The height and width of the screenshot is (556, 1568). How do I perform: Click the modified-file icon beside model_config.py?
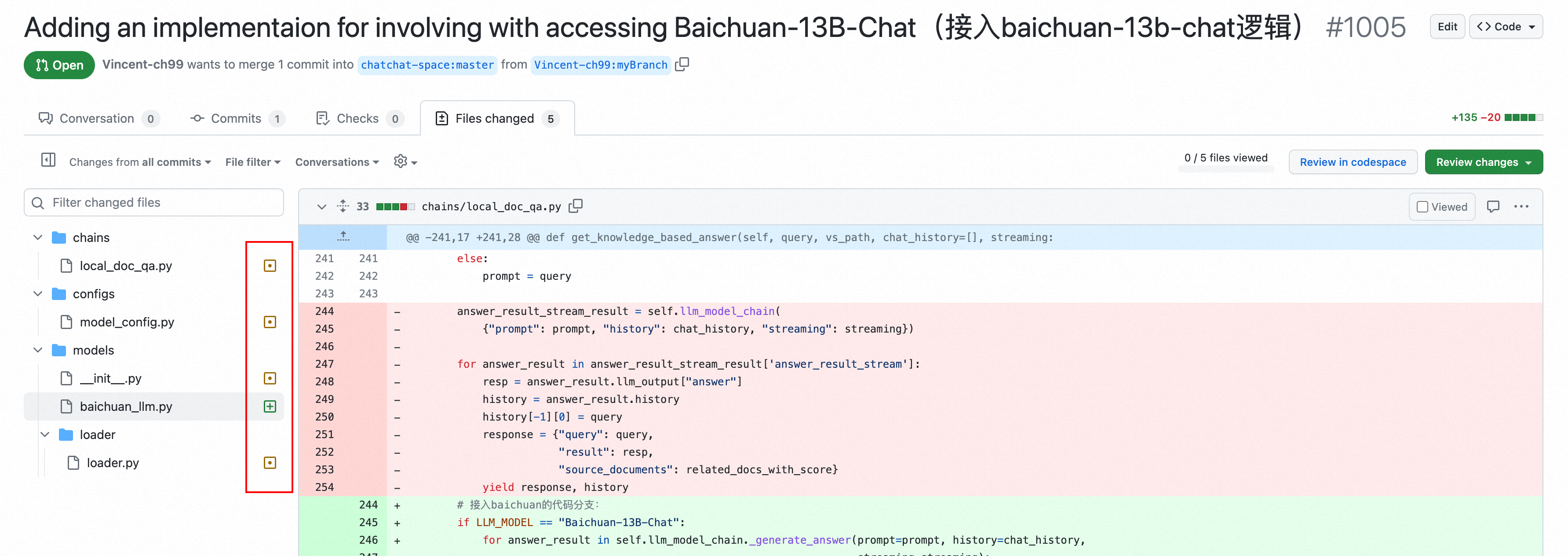[x=270, y=322]
